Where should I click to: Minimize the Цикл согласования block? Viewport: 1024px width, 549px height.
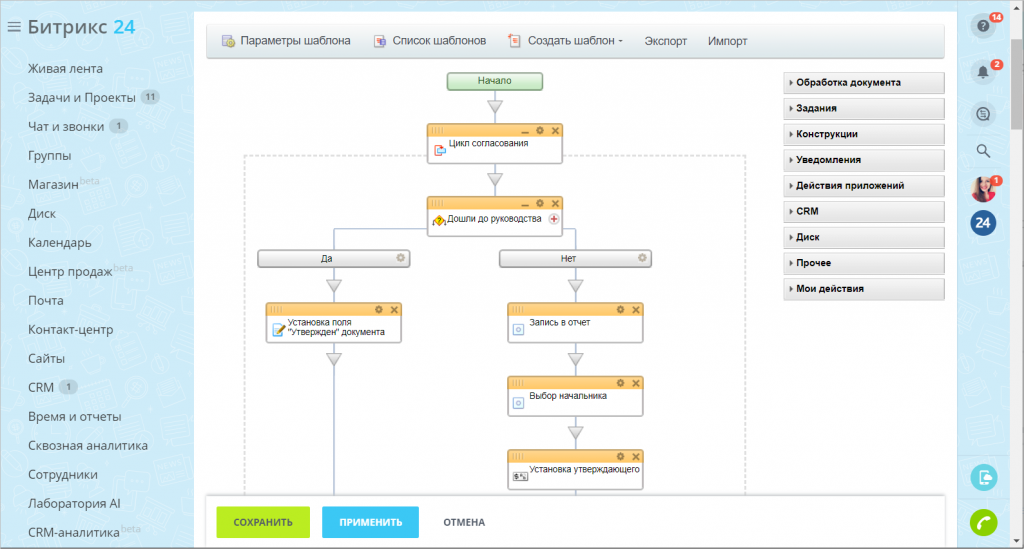click(525, 132)
